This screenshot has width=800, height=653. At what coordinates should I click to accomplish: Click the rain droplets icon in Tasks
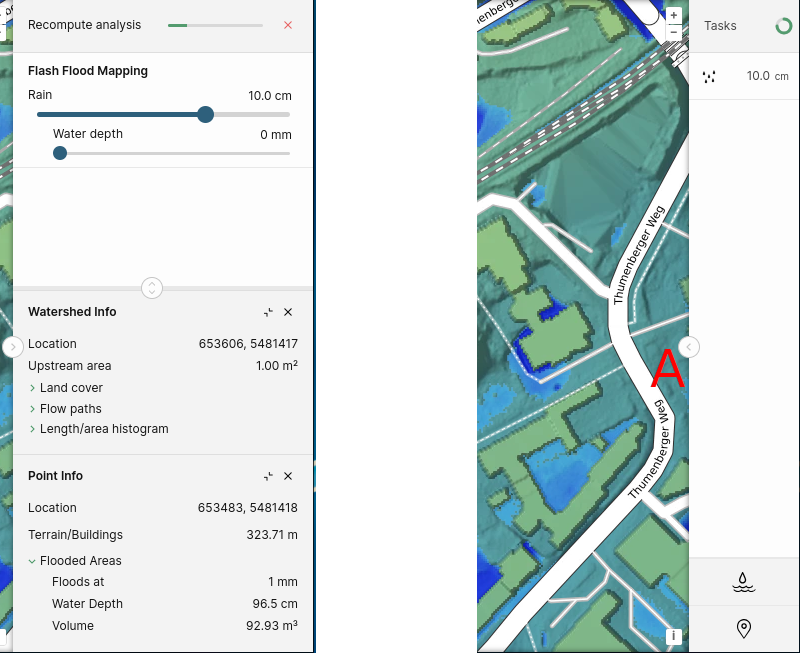(x=709, y=77)
